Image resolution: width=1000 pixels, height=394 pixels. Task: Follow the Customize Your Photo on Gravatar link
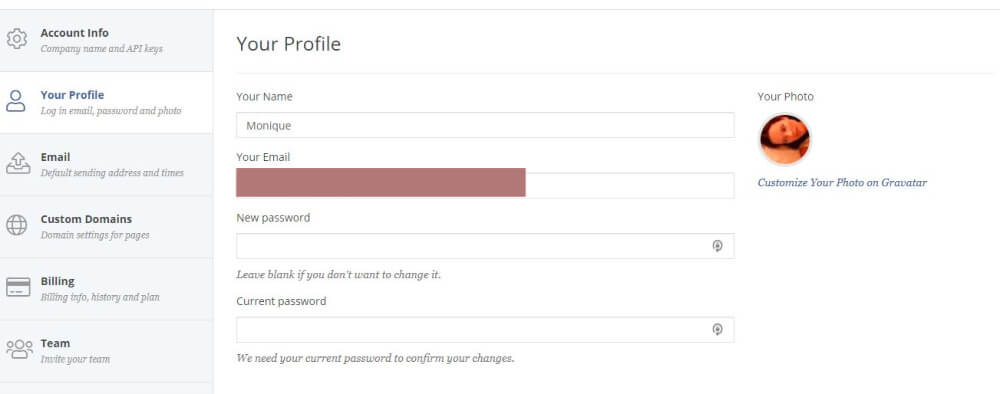point(842,182)
